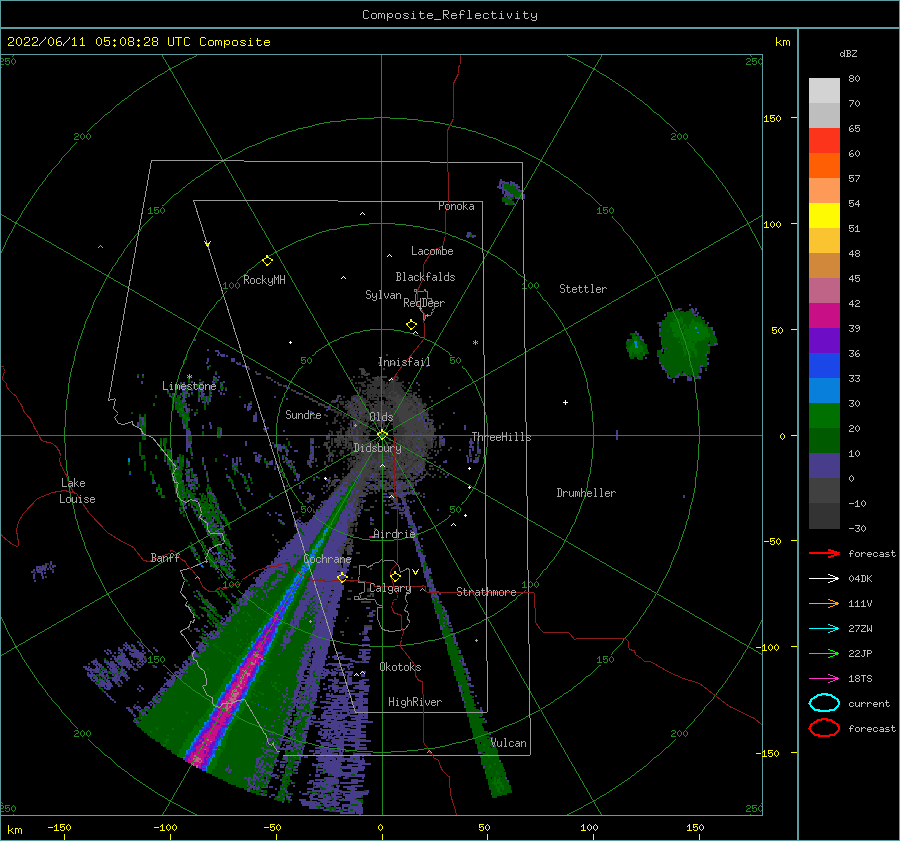Click the HighRiver label
This screenshot has height=841, width=900.
(x=415, y=702)
